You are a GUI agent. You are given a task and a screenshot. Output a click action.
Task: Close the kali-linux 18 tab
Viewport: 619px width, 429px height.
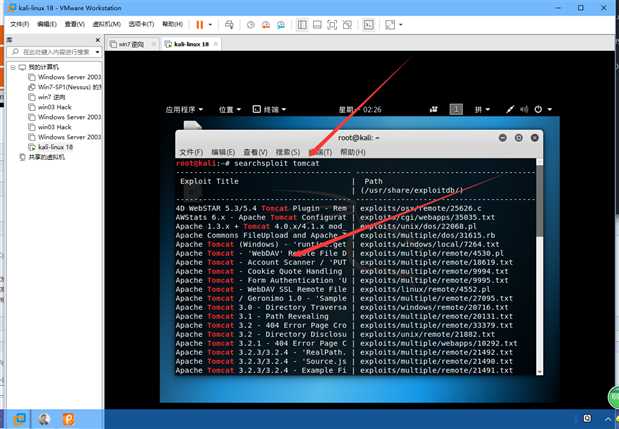(x=216, y=44)
